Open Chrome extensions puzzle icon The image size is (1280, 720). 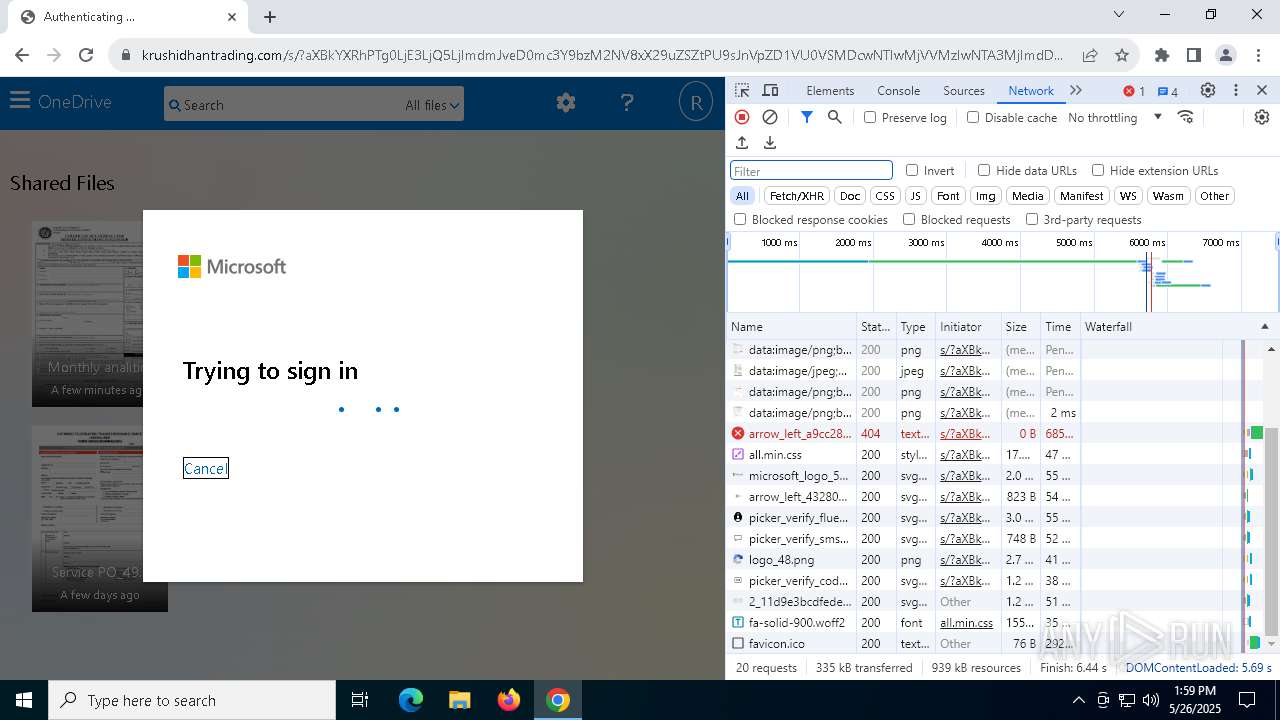1162,55
